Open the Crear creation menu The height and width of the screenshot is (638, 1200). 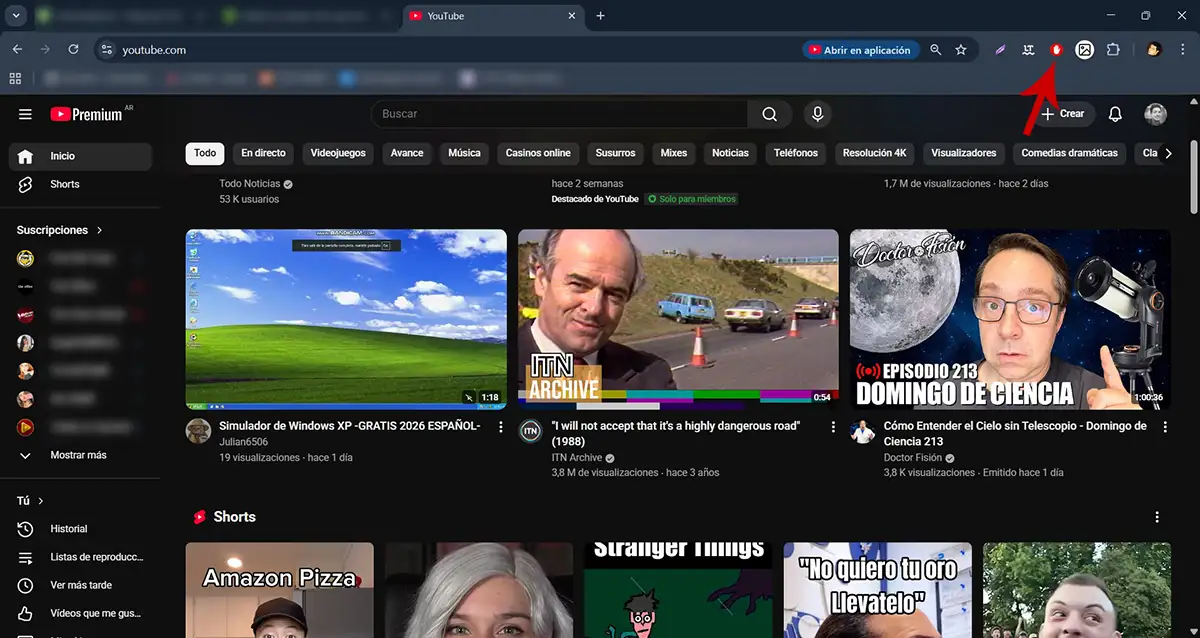point(1062,113)
